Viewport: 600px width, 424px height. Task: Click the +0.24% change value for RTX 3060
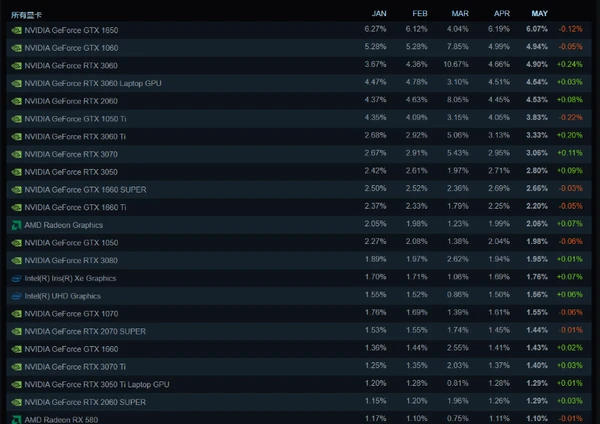(x=570, y=64)
